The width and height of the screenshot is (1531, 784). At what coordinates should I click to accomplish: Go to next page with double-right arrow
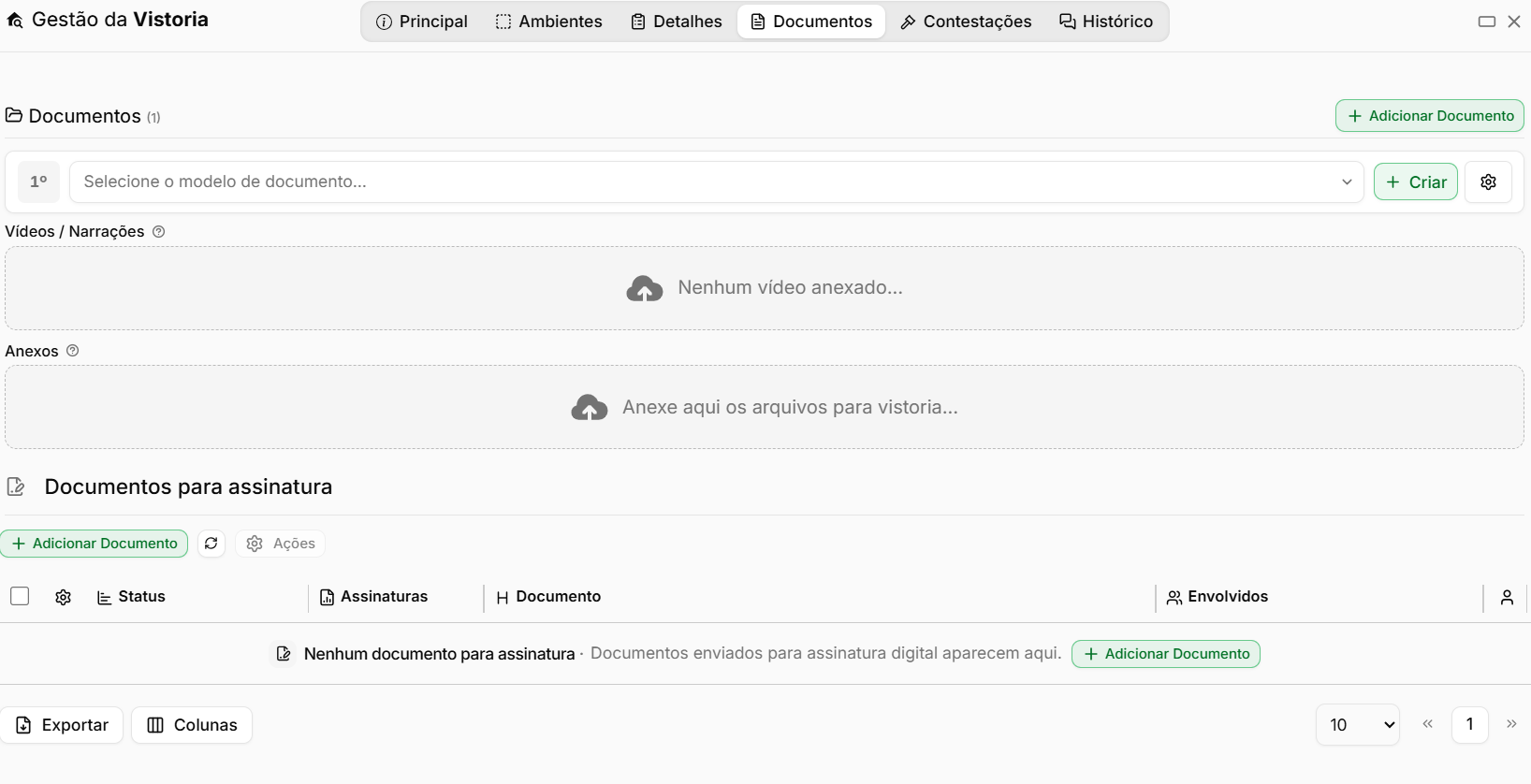[1511, 724]
